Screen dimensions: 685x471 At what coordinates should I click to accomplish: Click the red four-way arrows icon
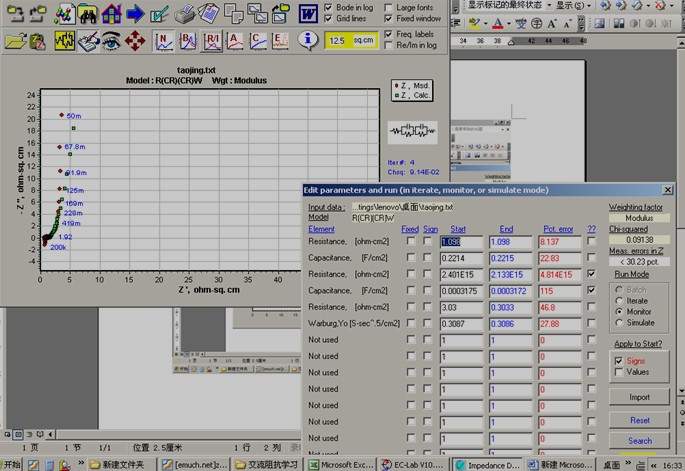click(x=137, y=41)
